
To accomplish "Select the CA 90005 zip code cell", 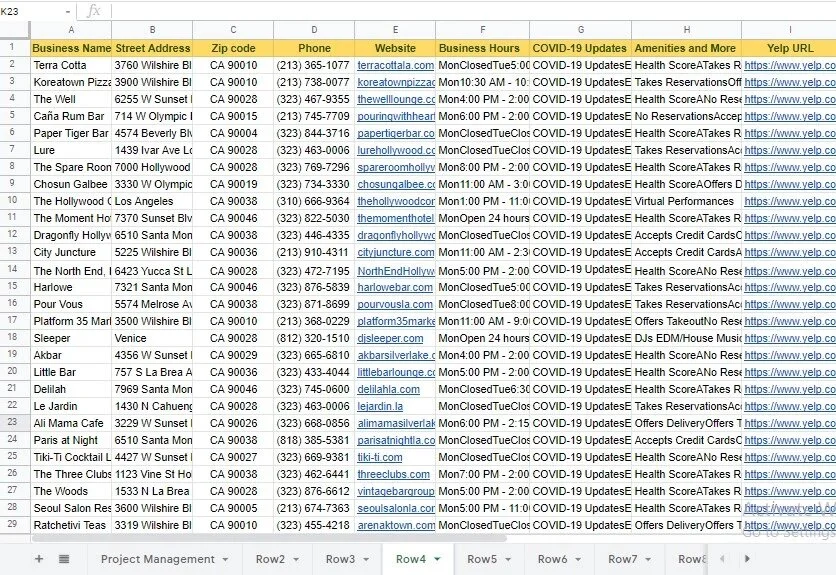I will [x=234, y=508].
